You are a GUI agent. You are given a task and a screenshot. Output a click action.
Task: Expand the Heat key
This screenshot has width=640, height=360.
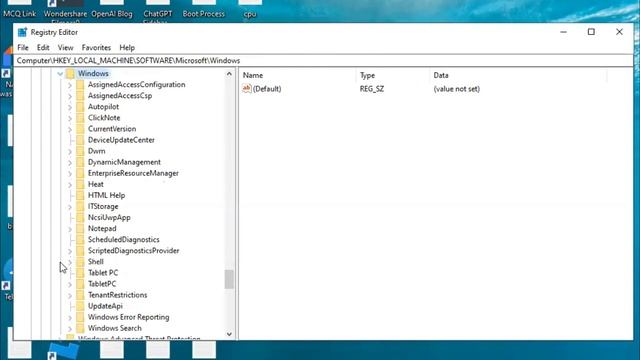point(70,184)
